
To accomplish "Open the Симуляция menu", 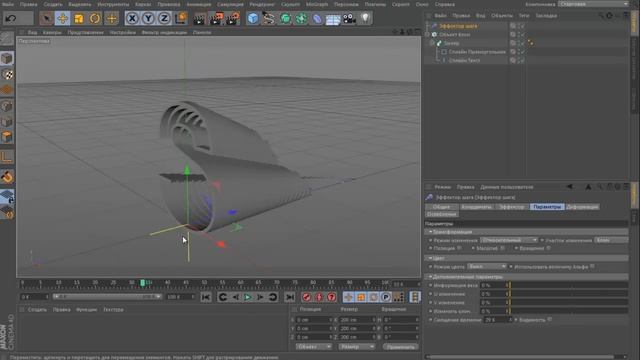I will pos(230,4).
